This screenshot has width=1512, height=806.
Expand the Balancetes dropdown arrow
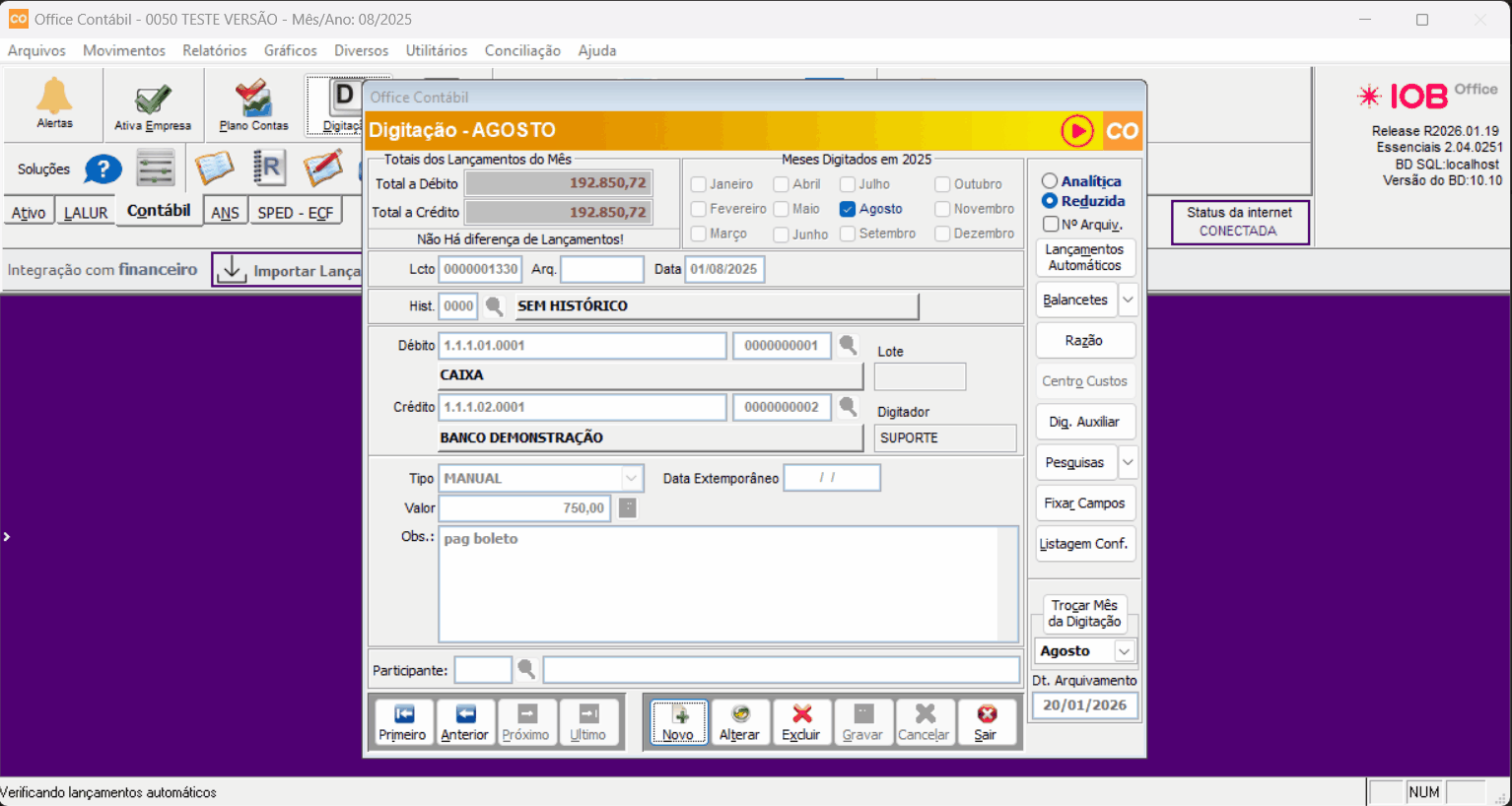point(1129,300)
